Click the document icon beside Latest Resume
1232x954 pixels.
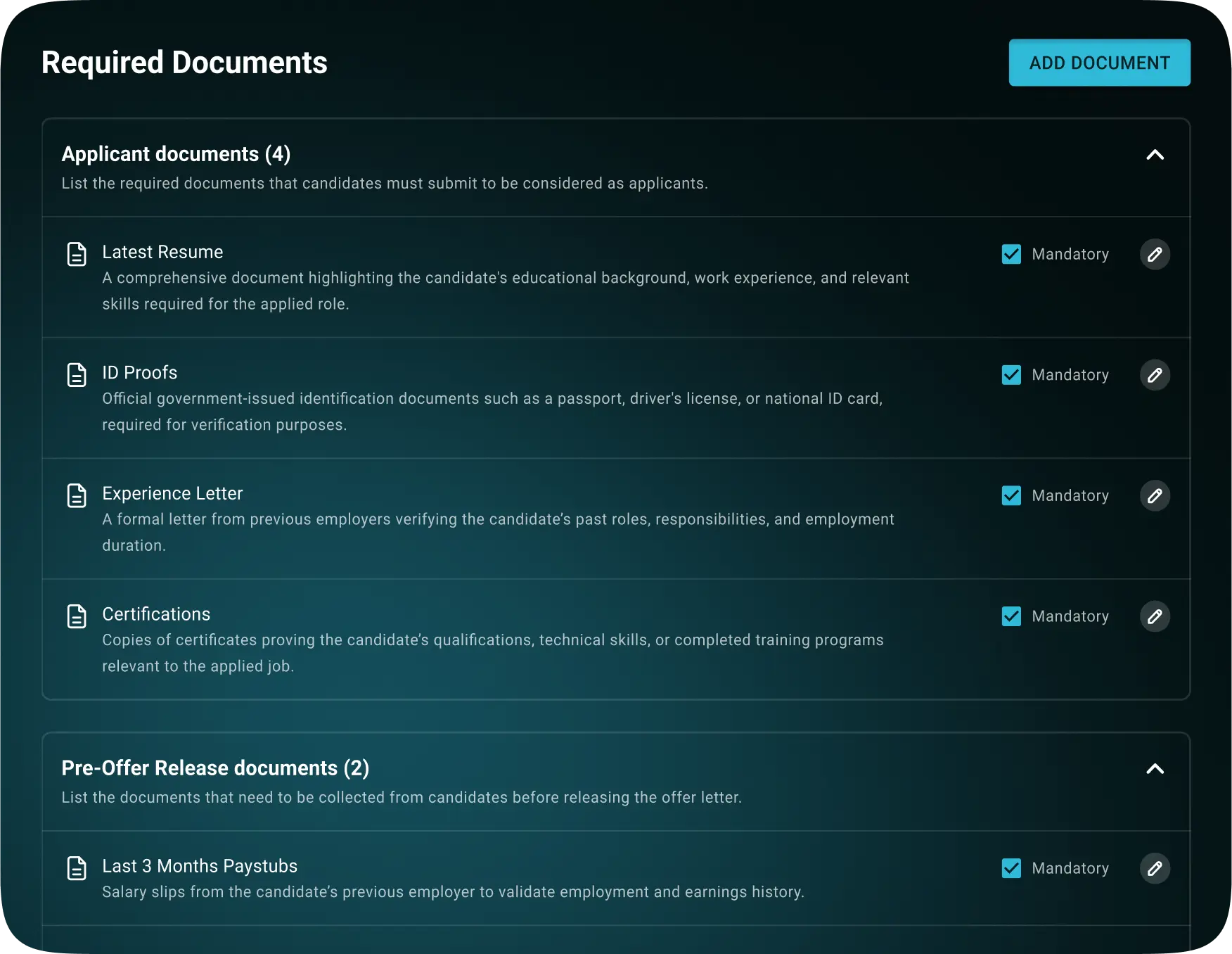(x=77, y=254)
